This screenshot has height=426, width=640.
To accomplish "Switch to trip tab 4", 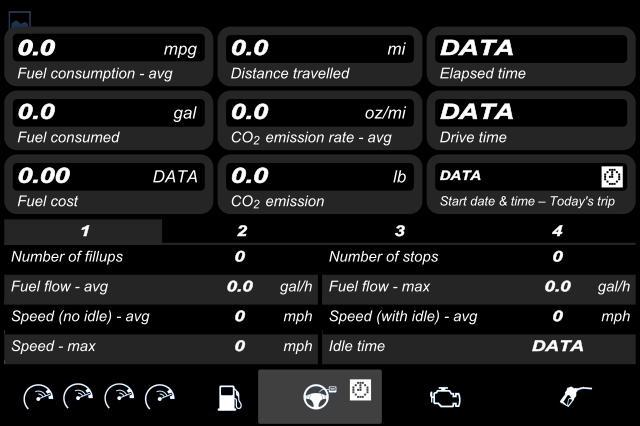I will coord(557,231).
